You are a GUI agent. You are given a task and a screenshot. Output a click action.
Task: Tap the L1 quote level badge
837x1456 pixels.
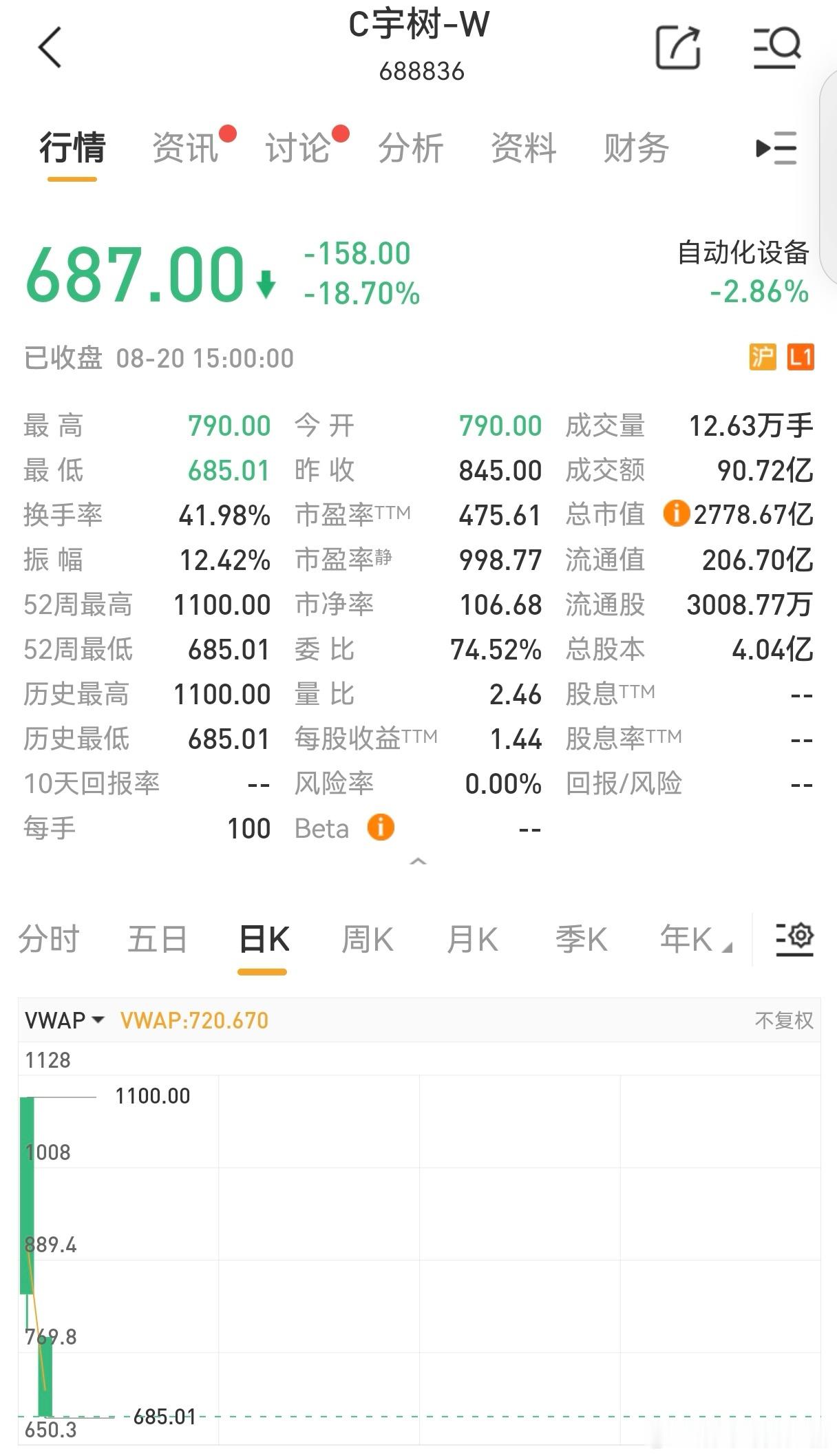tap(801, 357)
